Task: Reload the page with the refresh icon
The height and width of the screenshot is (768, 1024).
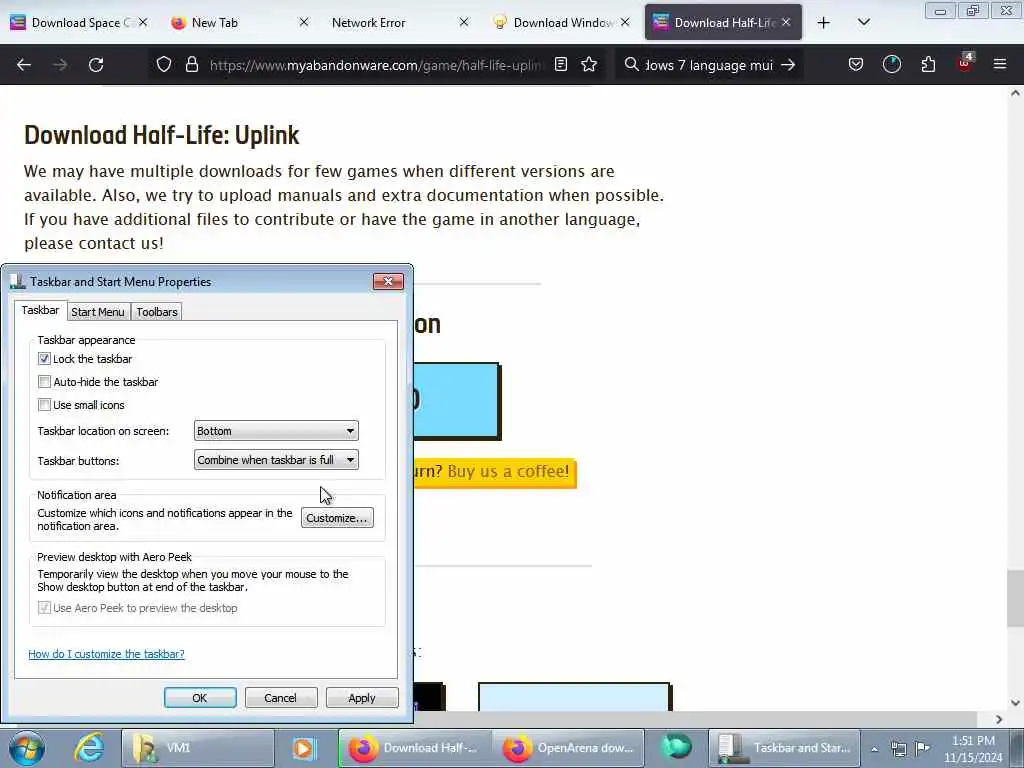Action: click(x=96, y=65)
